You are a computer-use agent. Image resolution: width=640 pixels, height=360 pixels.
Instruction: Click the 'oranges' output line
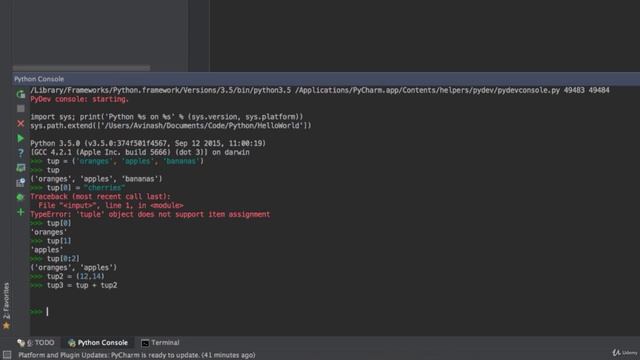[49, 232]
